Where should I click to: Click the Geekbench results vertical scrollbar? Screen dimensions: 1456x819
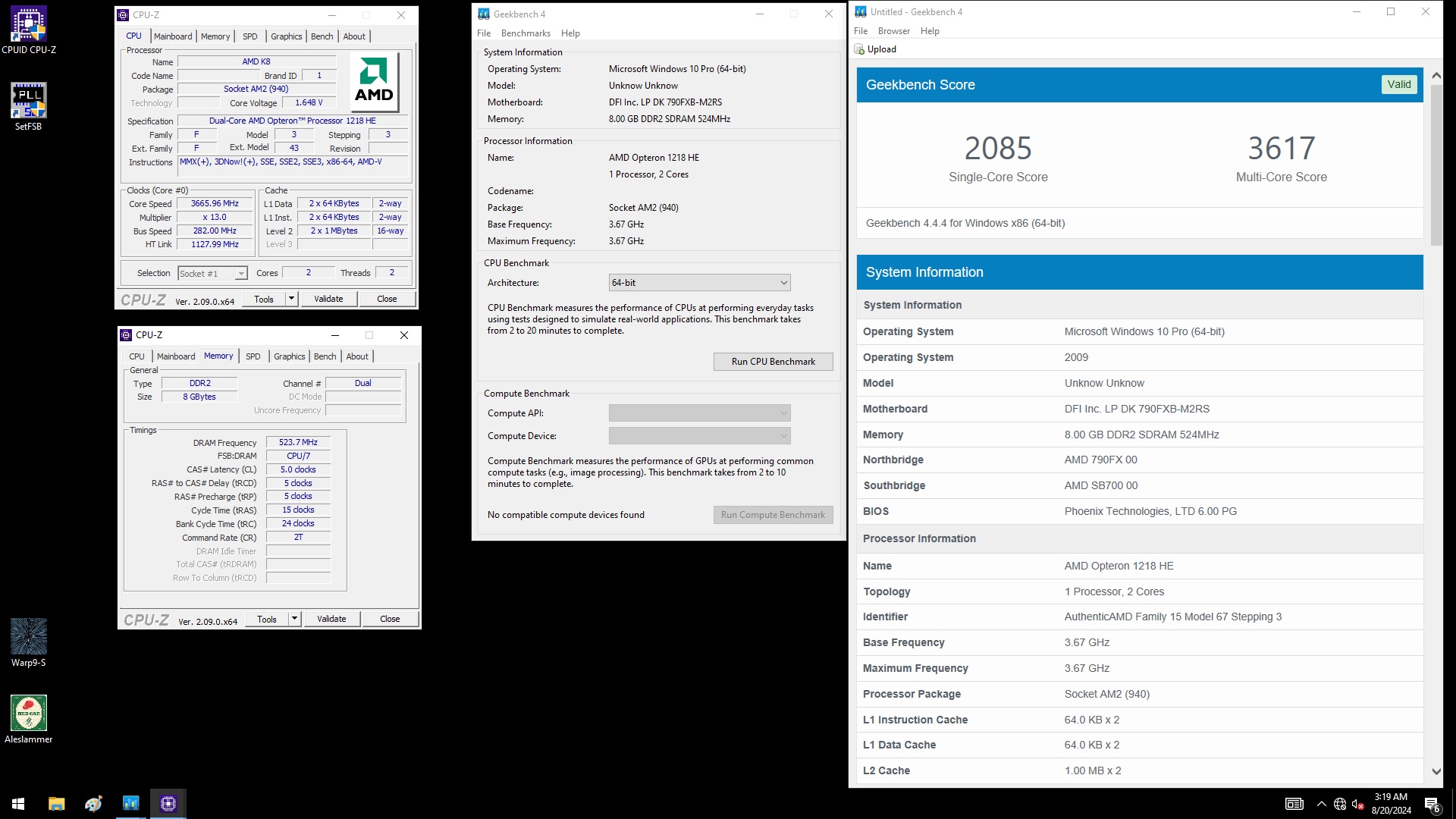pyautogui.click(x=1436, y=165)
